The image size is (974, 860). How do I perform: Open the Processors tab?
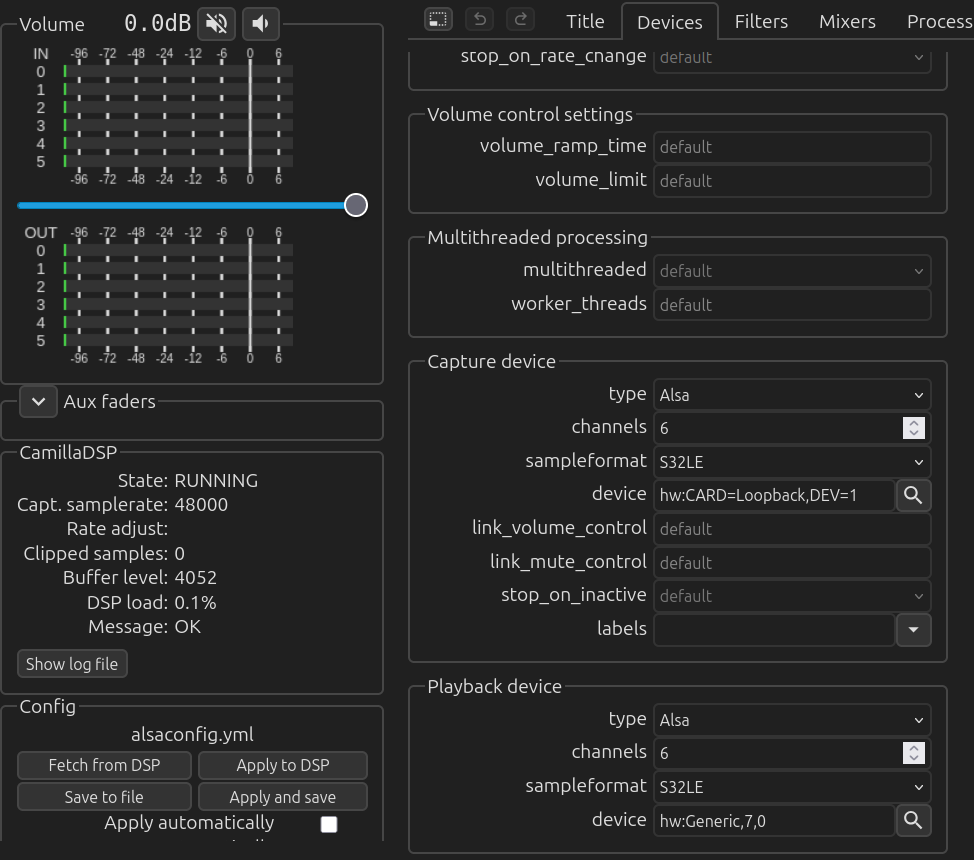[939, 22]
